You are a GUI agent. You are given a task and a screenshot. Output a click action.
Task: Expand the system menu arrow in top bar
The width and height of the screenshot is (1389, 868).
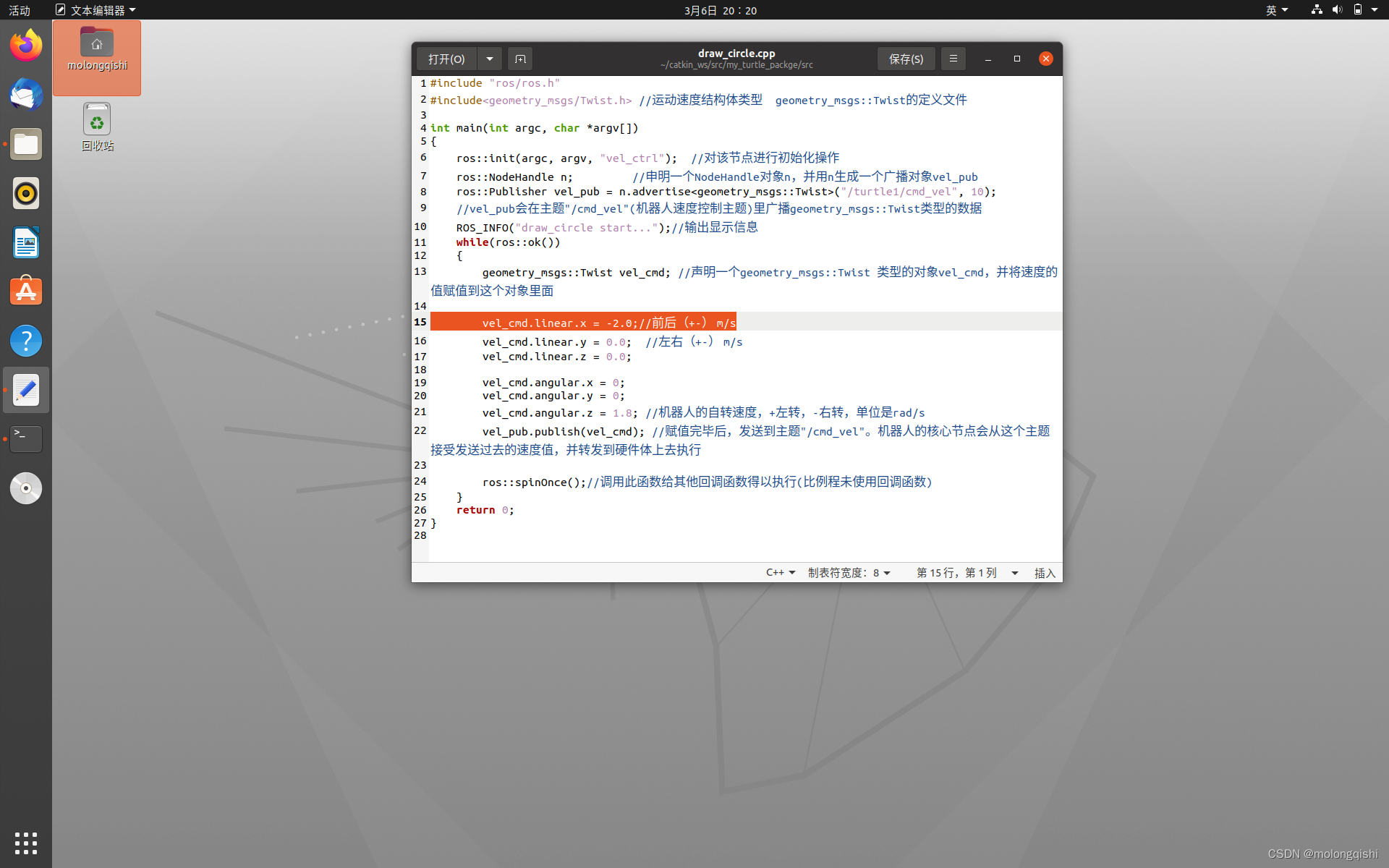click(1375, 9)
